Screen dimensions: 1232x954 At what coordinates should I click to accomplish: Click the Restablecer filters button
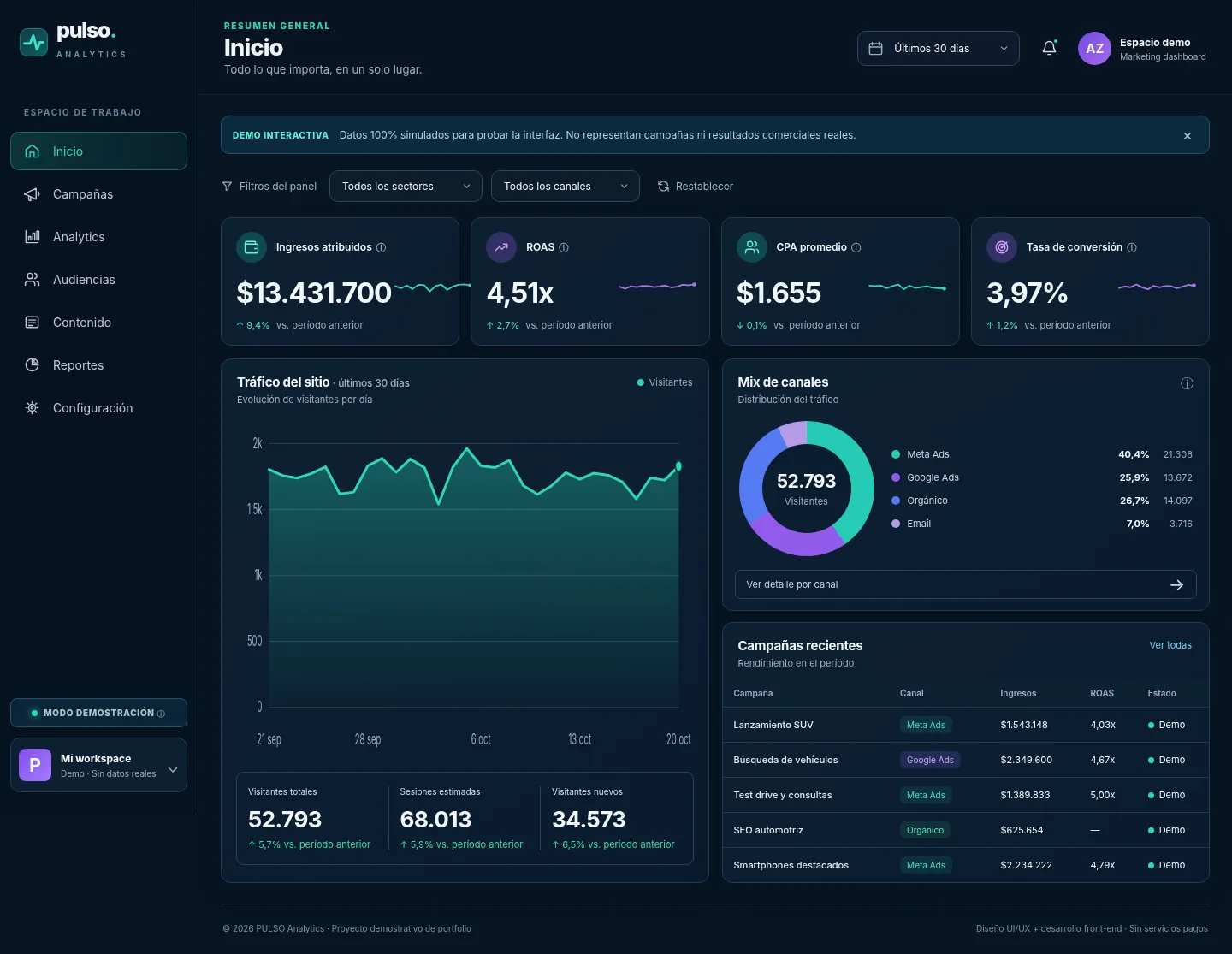coord(695,187)
